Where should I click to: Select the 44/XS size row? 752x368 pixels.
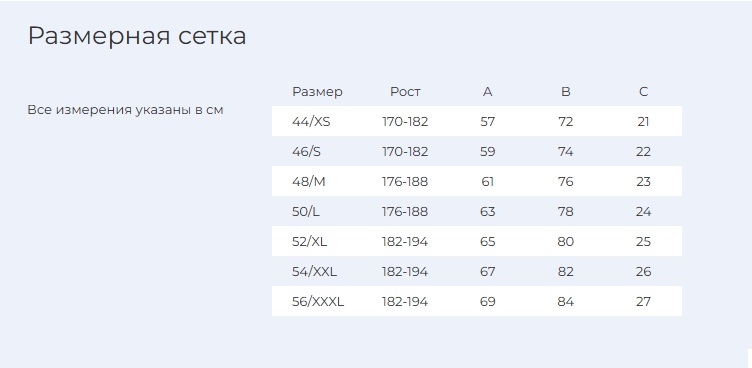click(477, 121)
